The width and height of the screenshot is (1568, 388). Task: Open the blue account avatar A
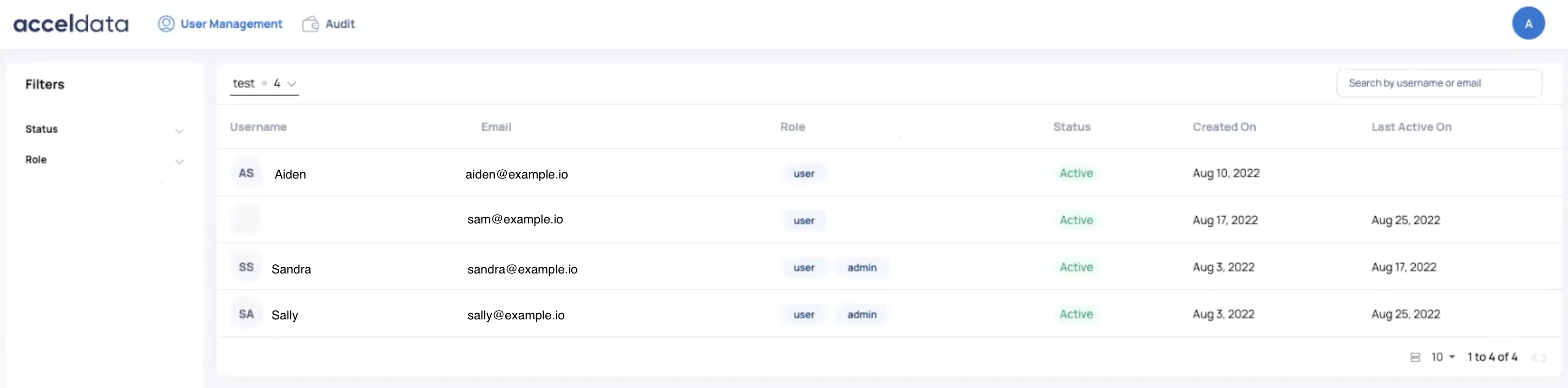[x=1528, y=24]
